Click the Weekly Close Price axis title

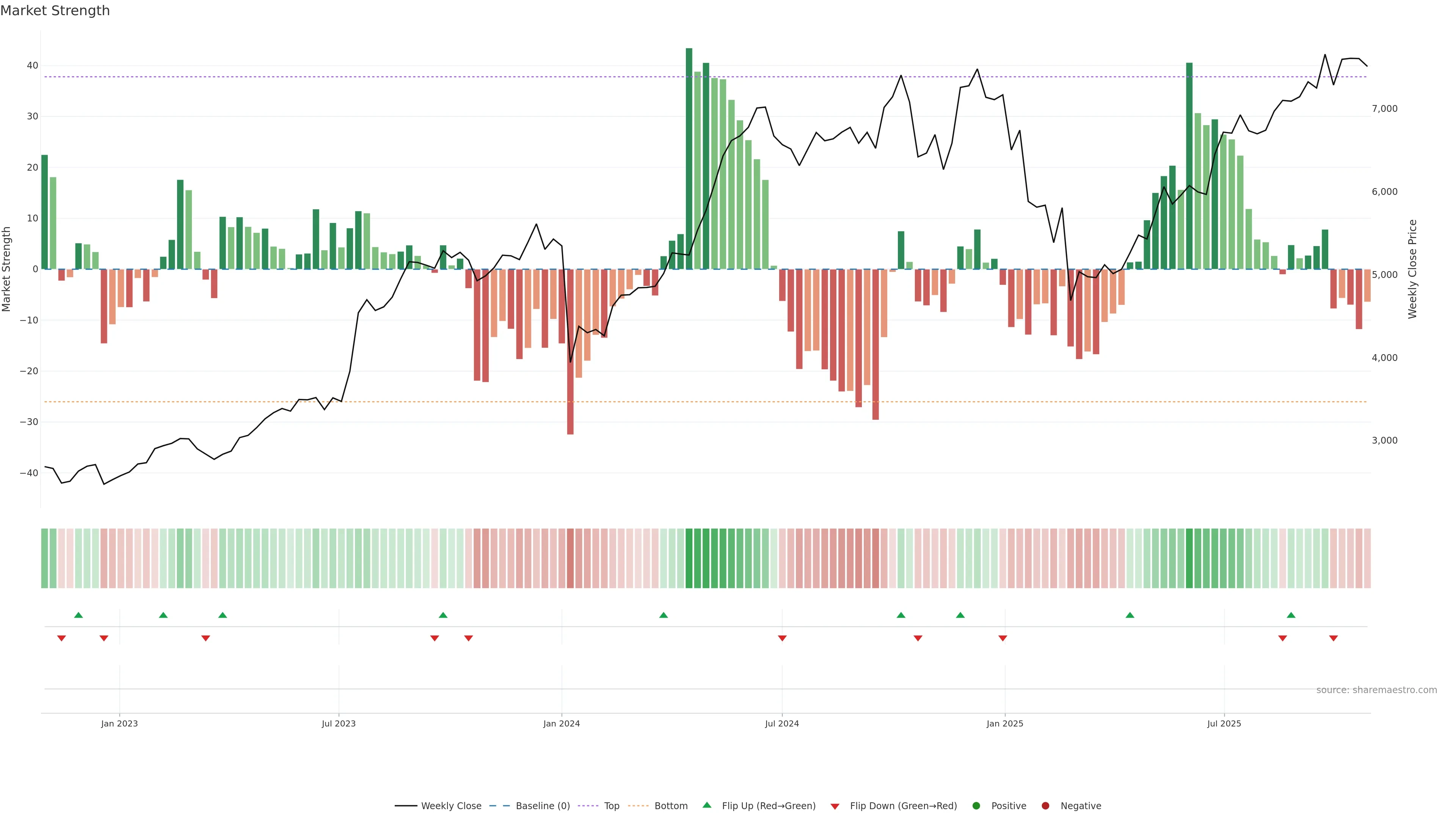(1412, 269)
